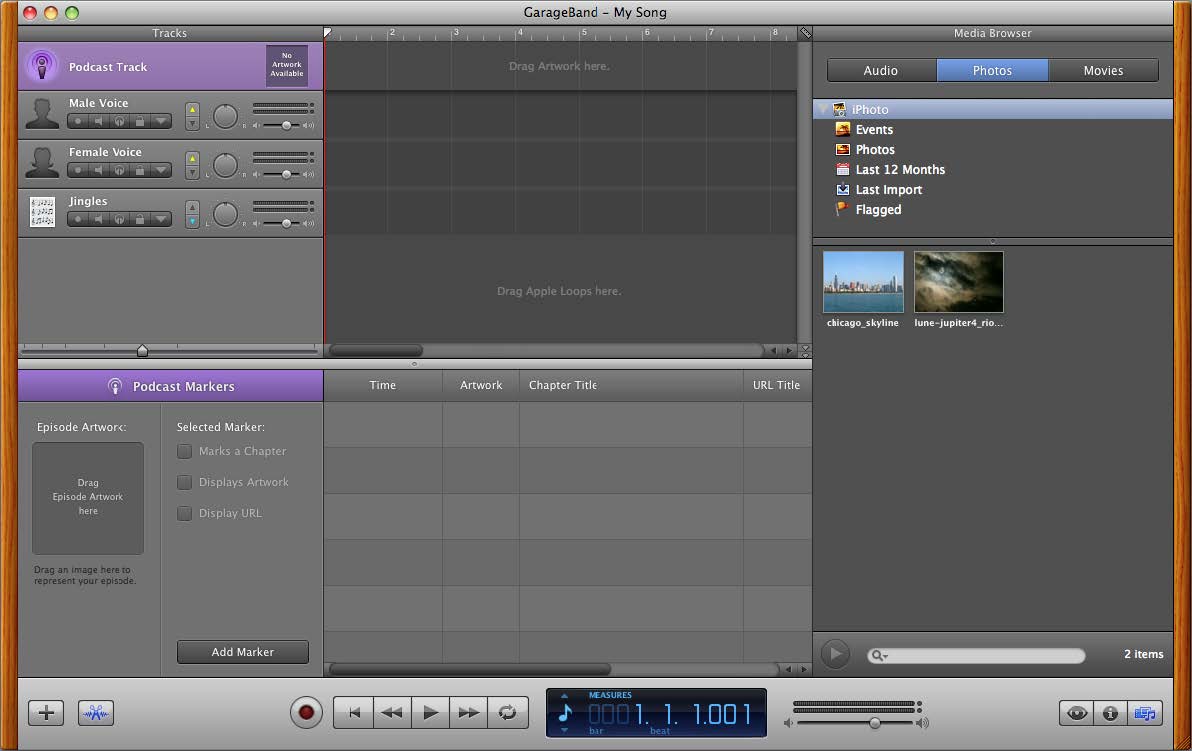Show Track Info with the i button
Image resolution: width=1192 pixels, height=751 pixels.
1110,713
